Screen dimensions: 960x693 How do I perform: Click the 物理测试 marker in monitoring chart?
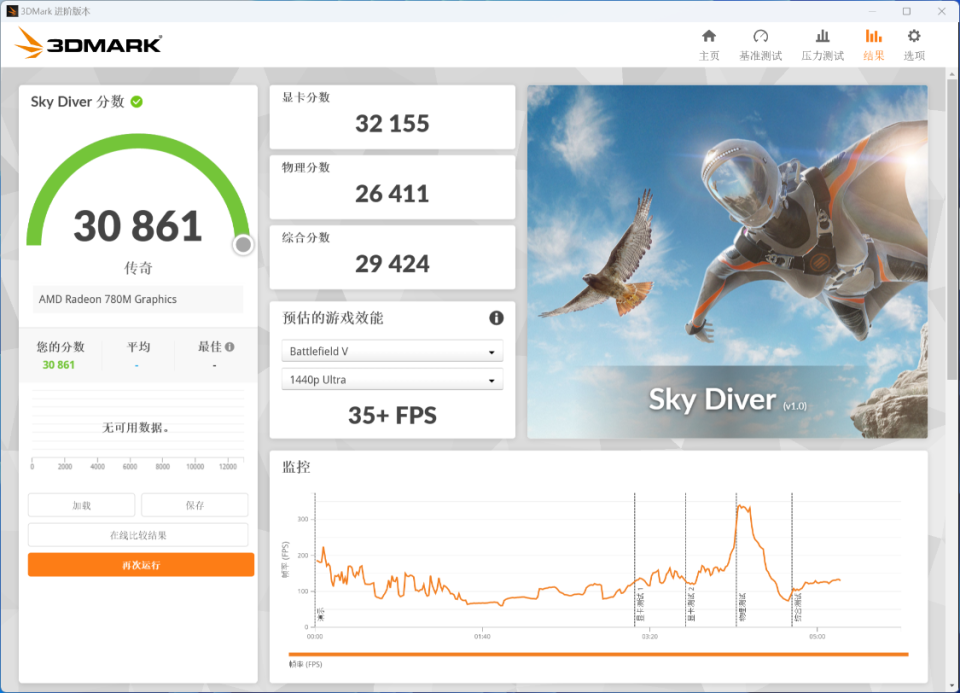742,607
